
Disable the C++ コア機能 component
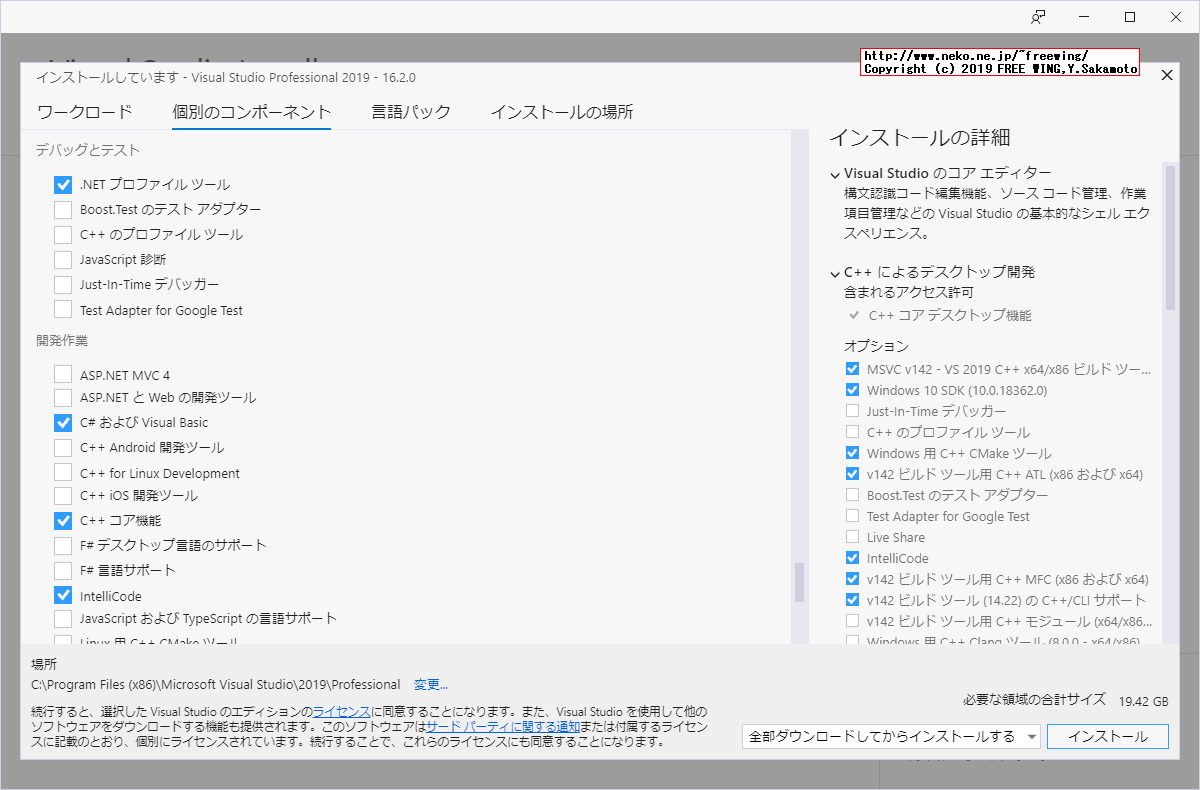[62, 520]
